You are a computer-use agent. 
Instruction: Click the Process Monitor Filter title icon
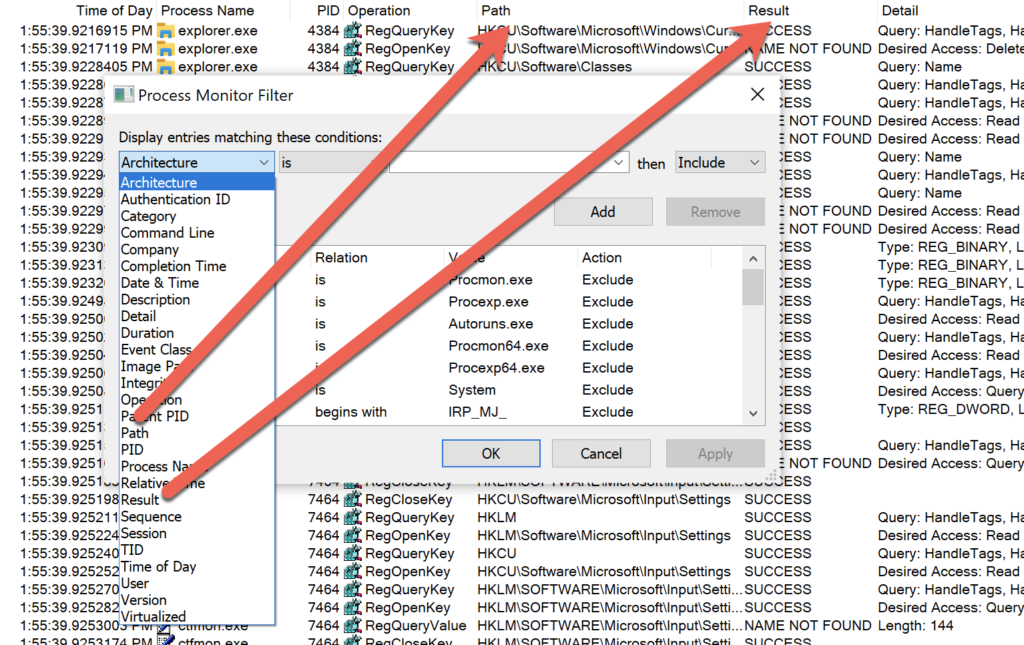click(x=124, y=95)
